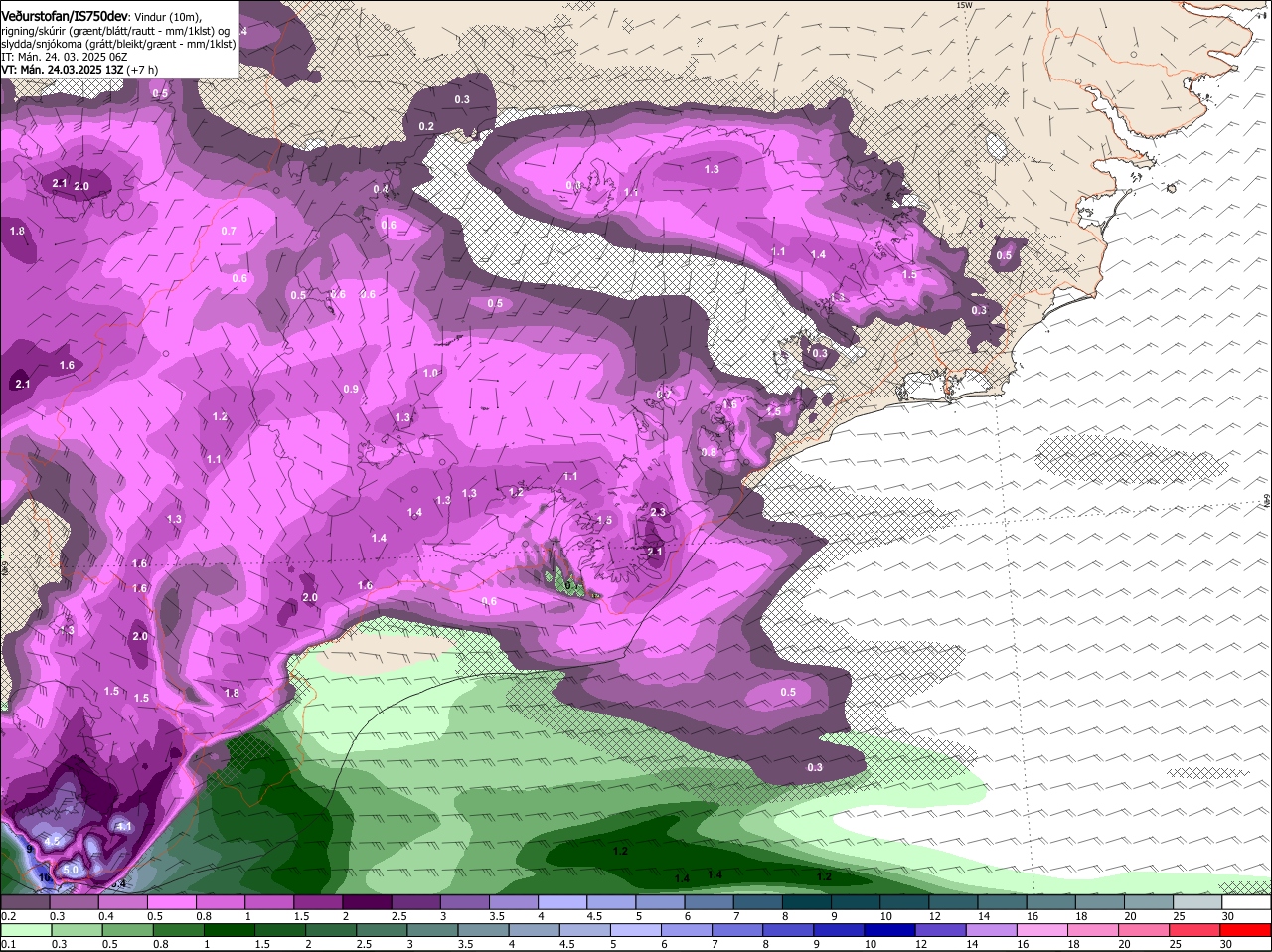
Task: Pick the bright red 30 swatch in rain legend
Action: tap(1246, 929)
